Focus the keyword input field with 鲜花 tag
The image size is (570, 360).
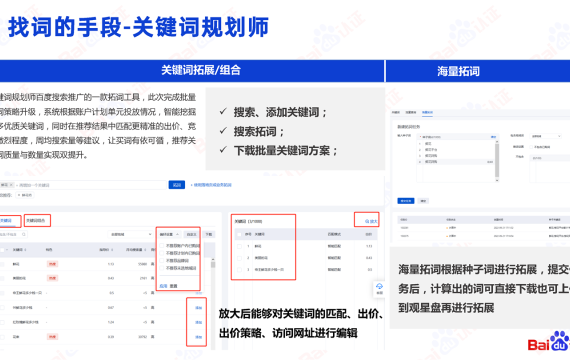click(x=83, y=185)
